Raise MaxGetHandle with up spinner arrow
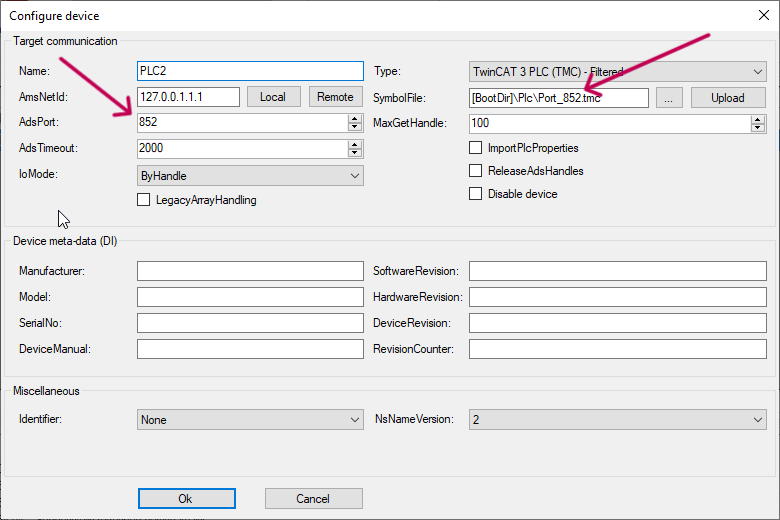Viewport: 780px width, 520px height. tap(757, 118)
